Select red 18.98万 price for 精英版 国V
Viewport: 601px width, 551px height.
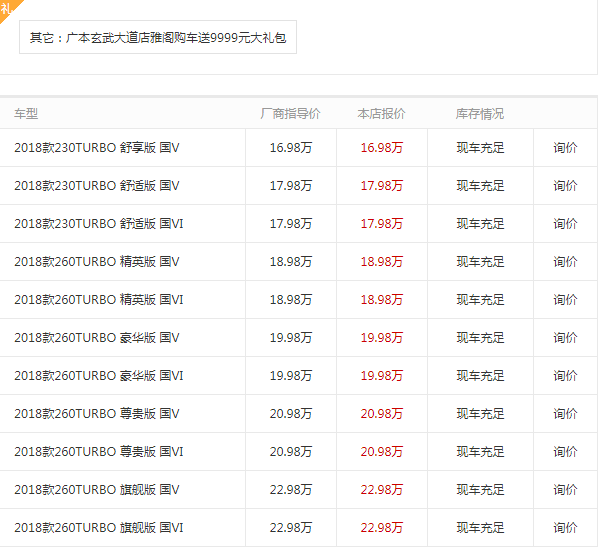[382, 262]
